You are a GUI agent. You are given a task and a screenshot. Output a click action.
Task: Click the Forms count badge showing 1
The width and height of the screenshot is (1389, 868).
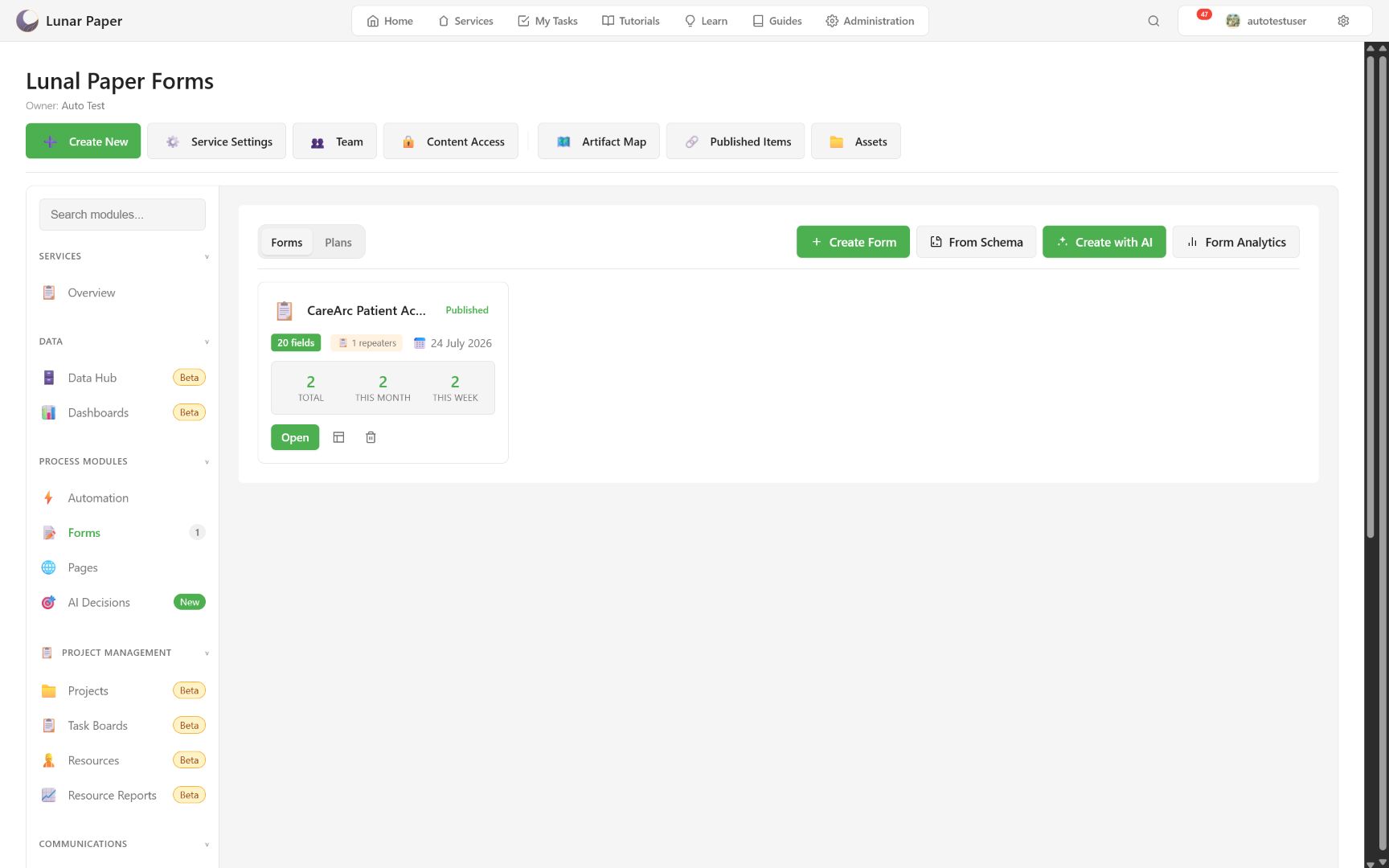197,533
